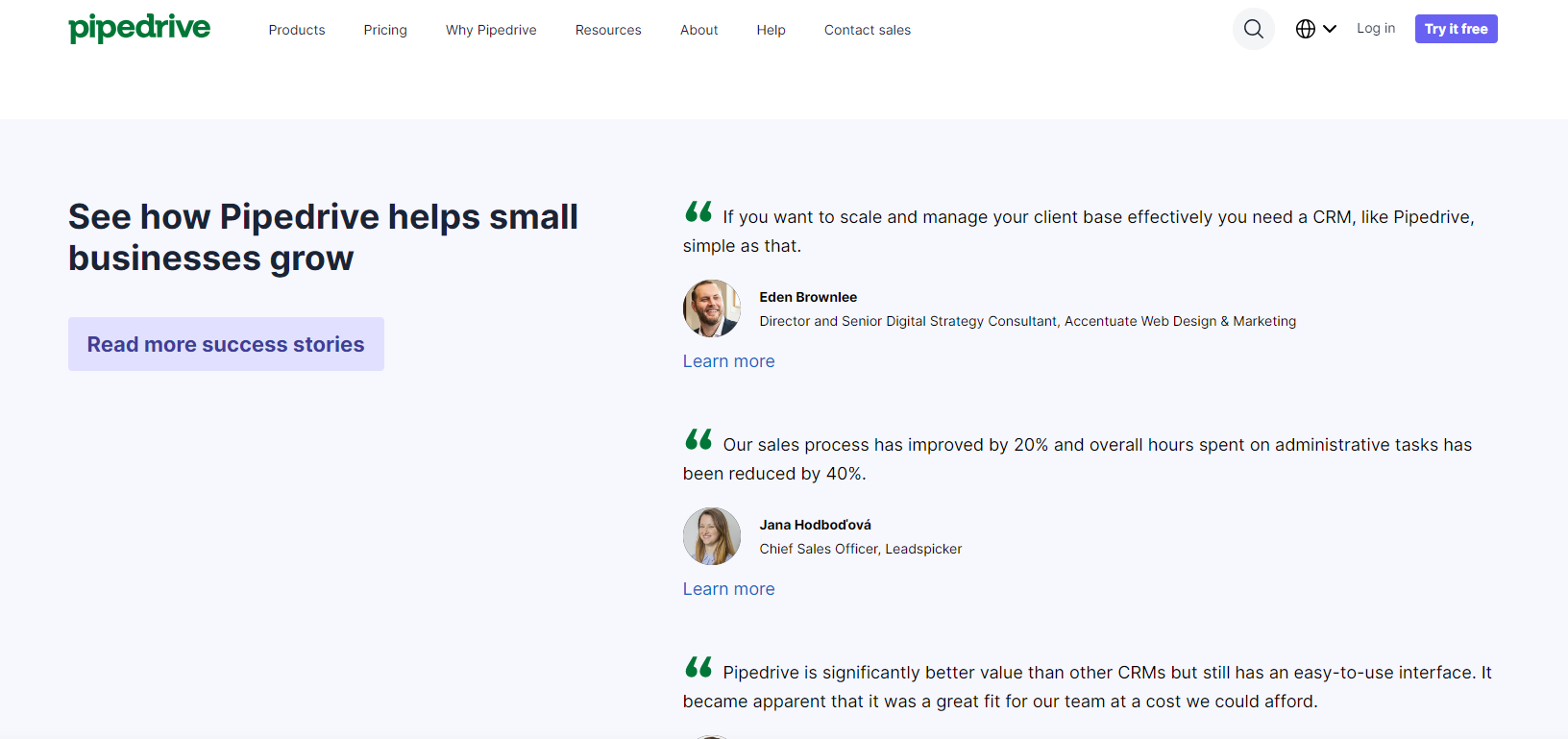Click the Pipedrive logo
This screenshot has width=1568, height=739.
point(139,28)
